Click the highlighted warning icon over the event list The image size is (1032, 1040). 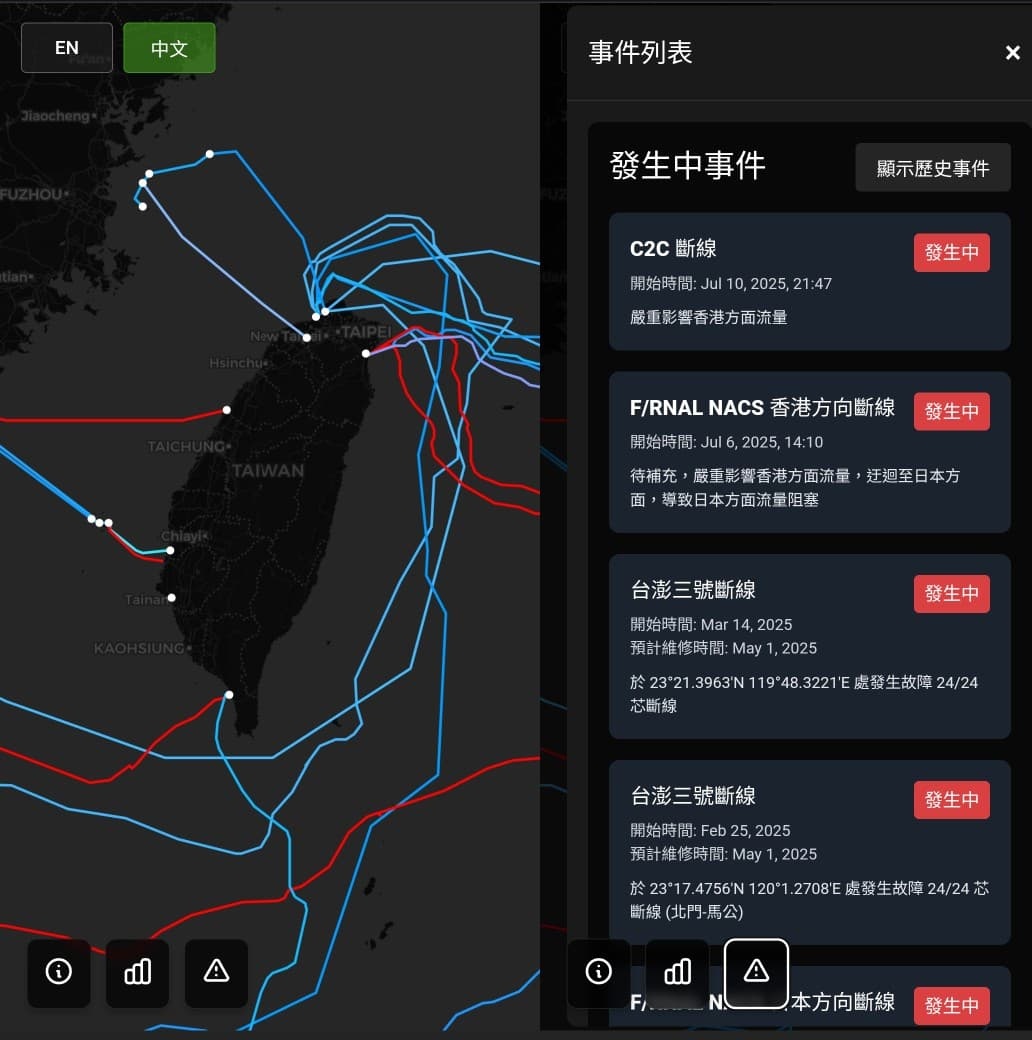756,972
